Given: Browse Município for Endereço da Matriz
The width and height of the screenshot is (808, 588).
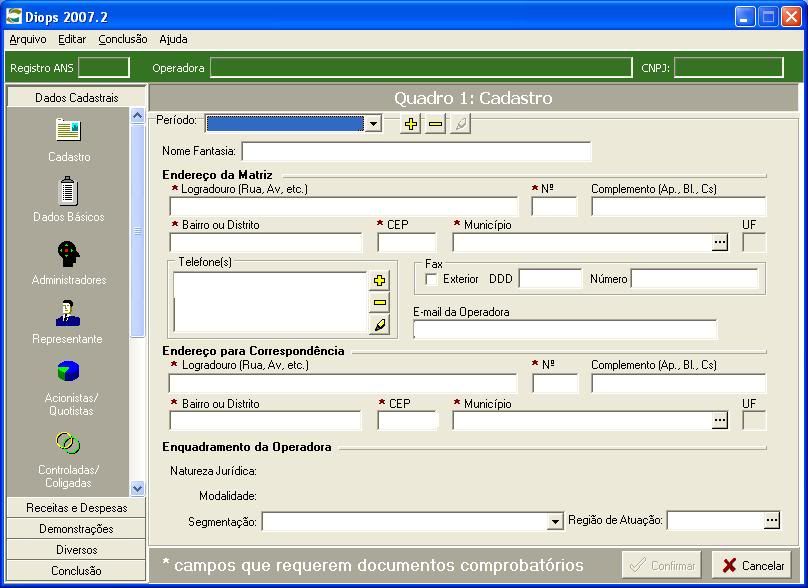Looking at the screenshot, I should (x=719, y=243).
